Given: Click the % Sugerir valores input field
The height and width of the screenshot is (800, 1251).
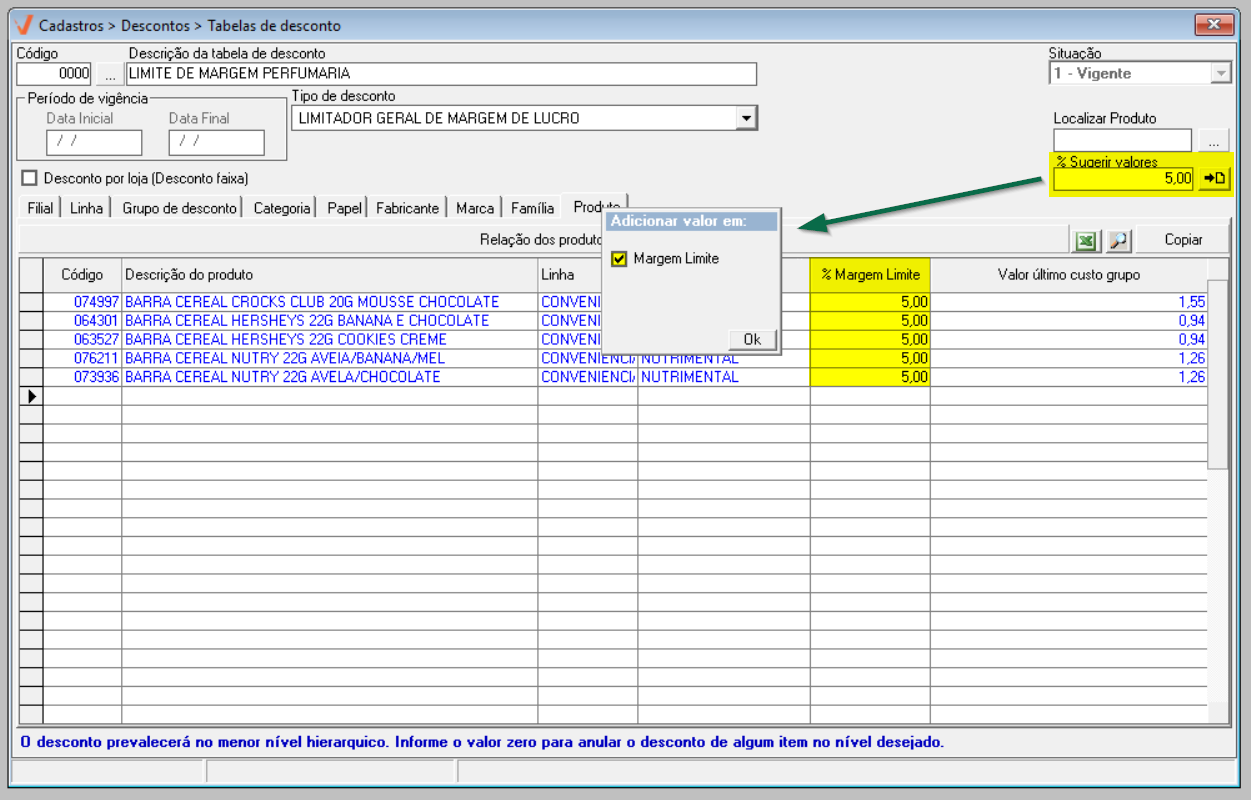Looking at the screenshot, I should point(1122,179).
